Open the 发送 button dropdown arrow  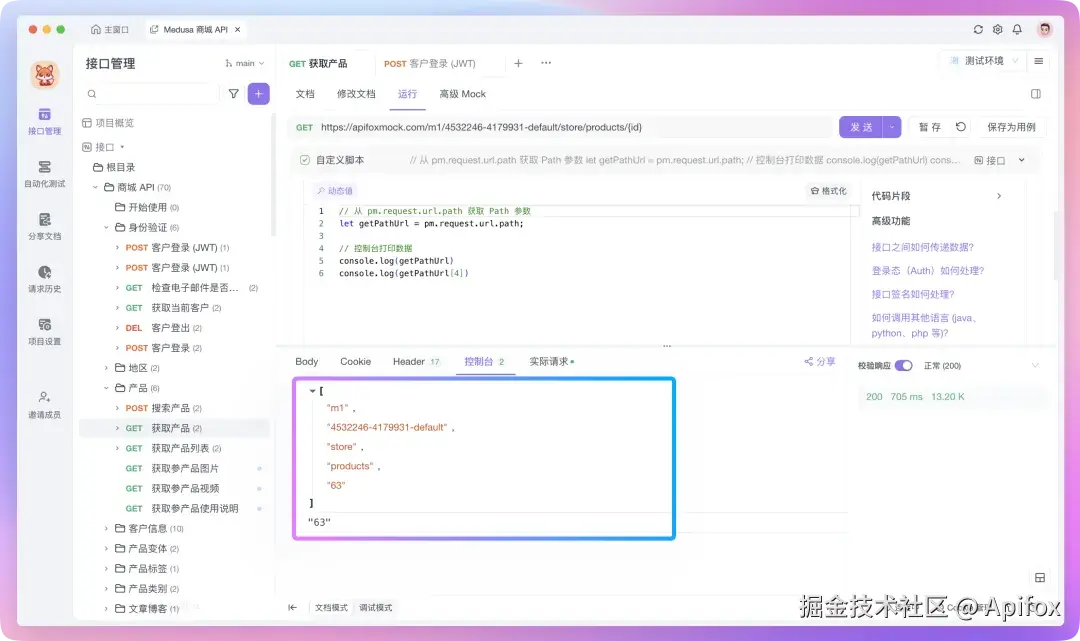coord(892,127)
